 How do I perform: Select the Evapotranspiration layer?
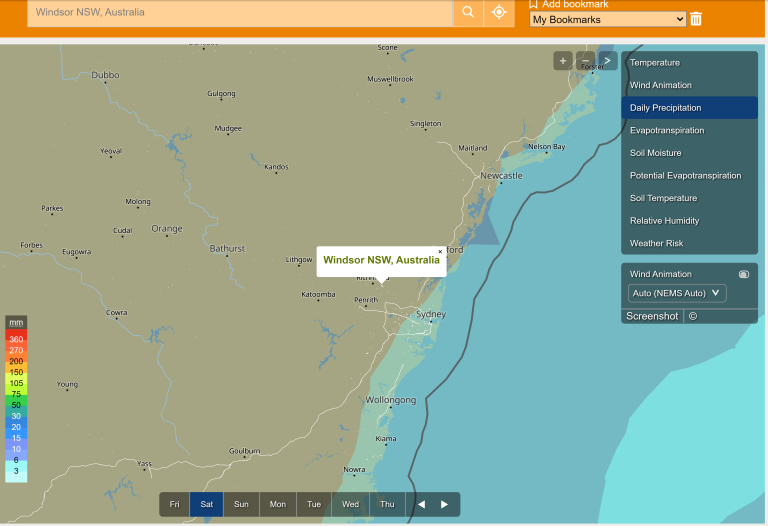(689, 130)
